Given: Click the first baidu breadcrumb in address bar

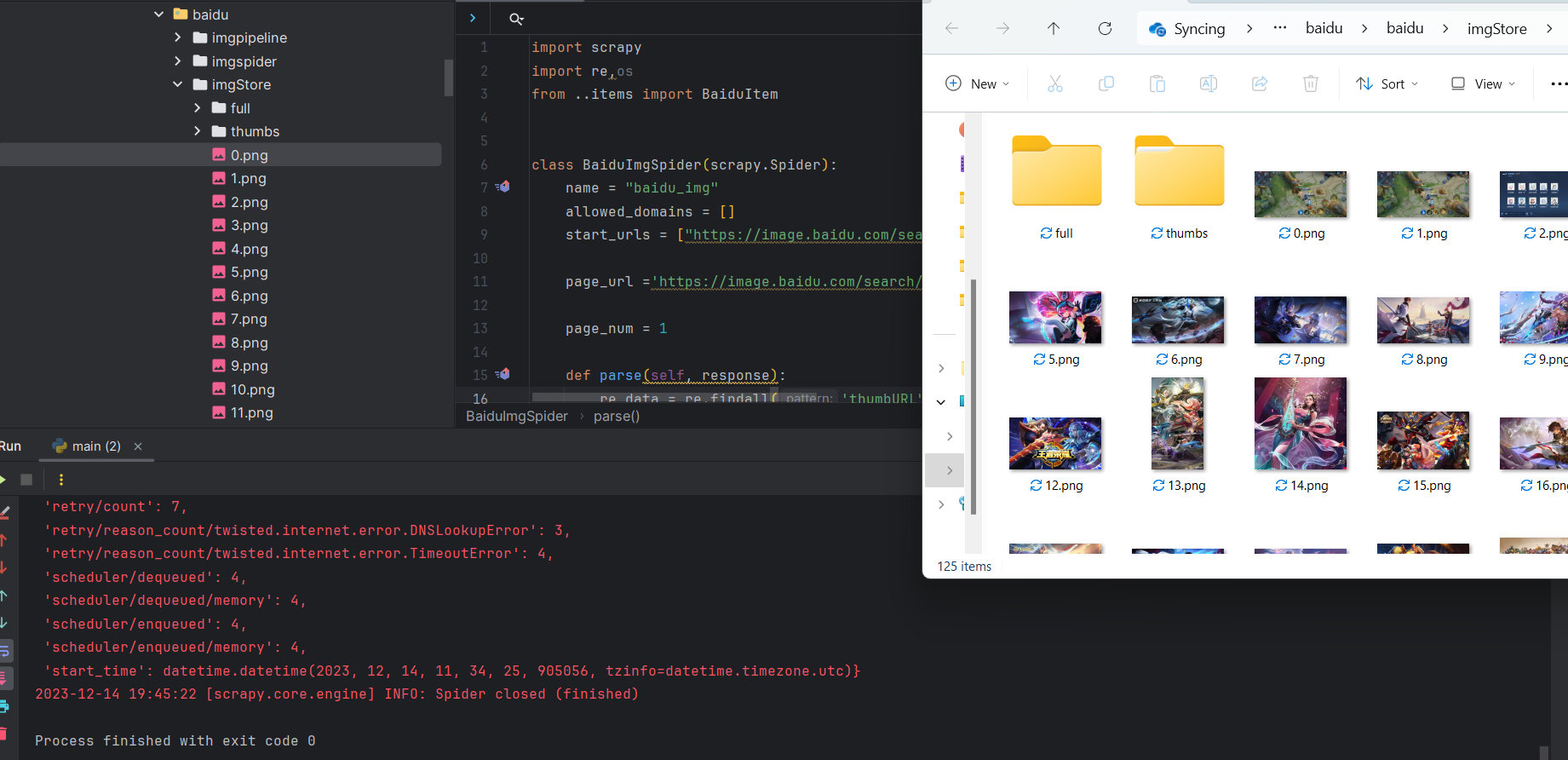Looking at the screenshot, I should [1324, 28].
